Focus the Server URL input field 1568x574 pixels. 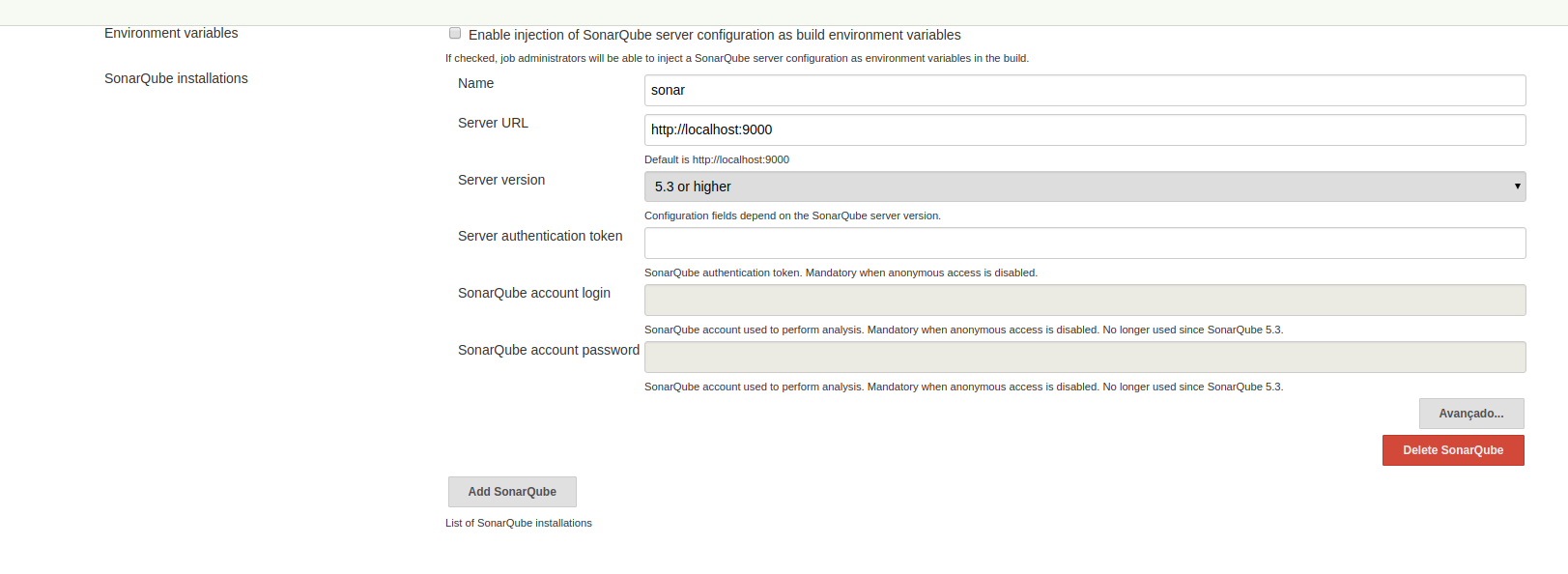tap(1085, 129)
